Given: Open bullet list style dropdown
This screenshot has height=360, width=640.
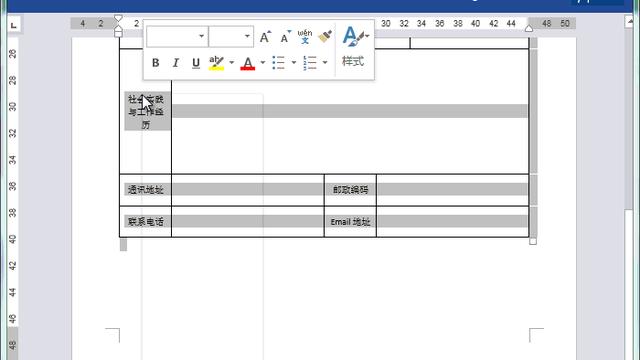Looking at the screenshot, I should tap(294, 63).
